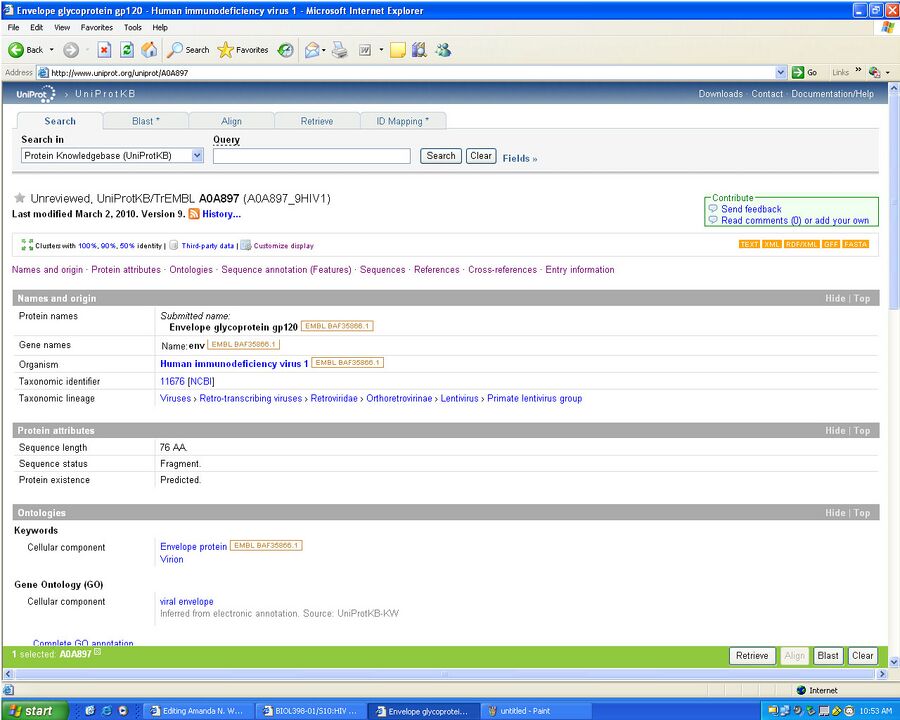900x720 pixels.
Task: Open the History toolbar icon
Action: coord(286,50)
